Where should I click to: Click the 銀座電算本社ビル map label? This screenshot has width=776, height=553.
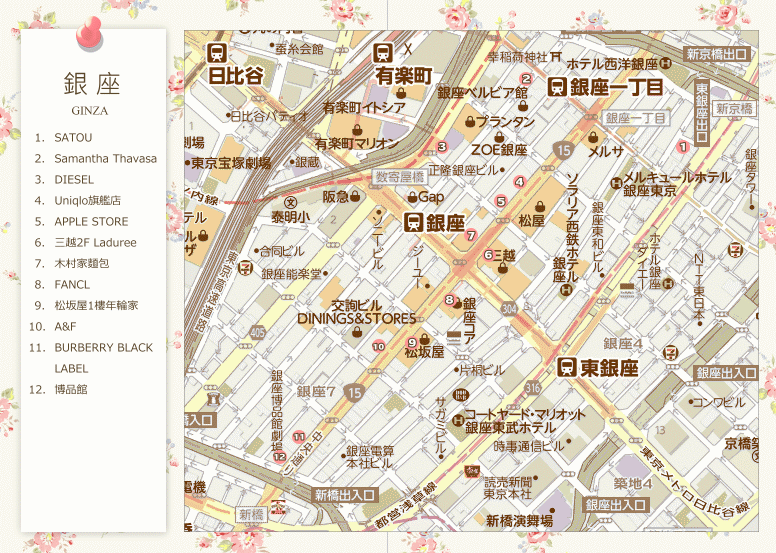pos(369,457)
